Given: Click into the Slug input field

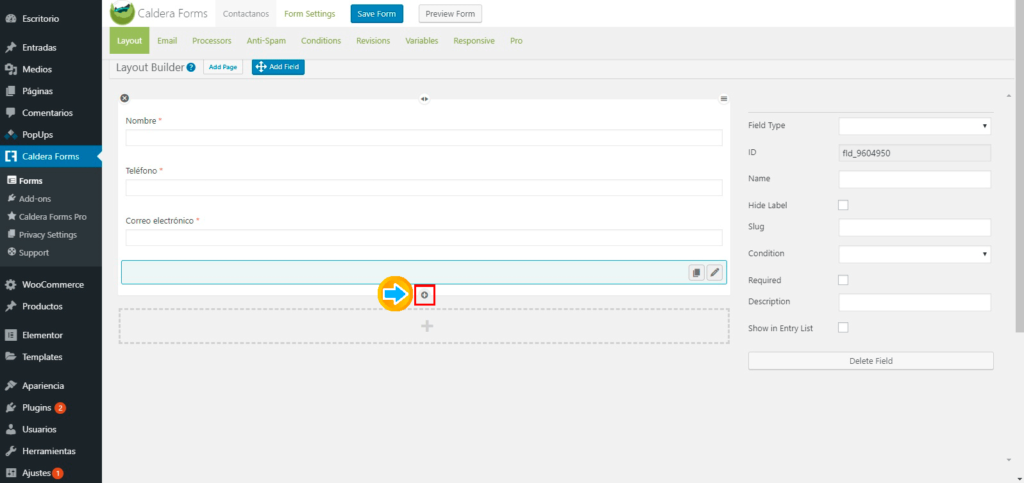Looking at the screenshot, I should [x=914, y=228].
